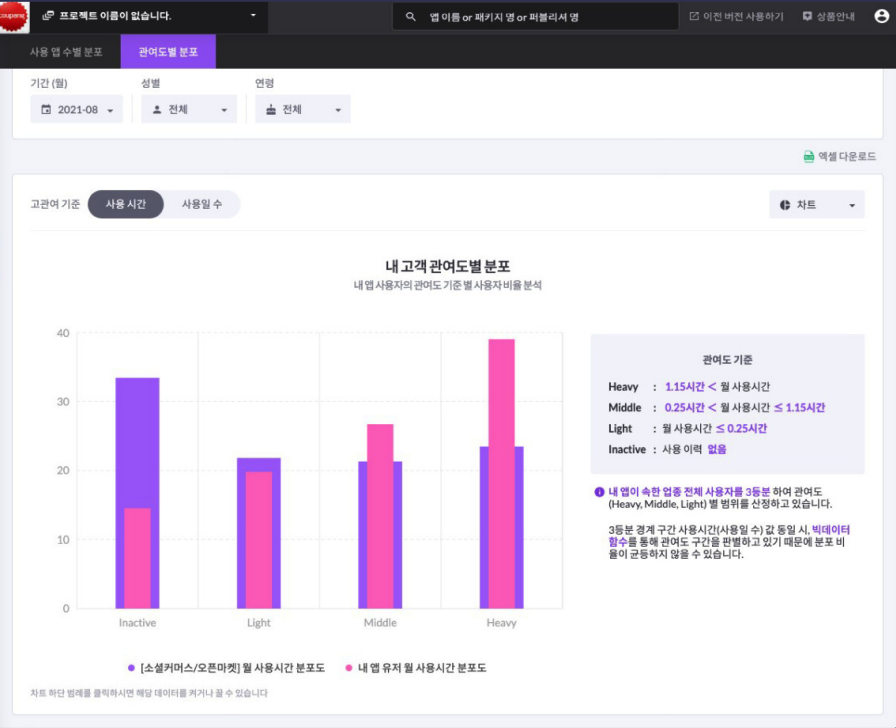The image size is (896, 728).
Task: Open the 연령 전체 dropdown
Action: 303,110
